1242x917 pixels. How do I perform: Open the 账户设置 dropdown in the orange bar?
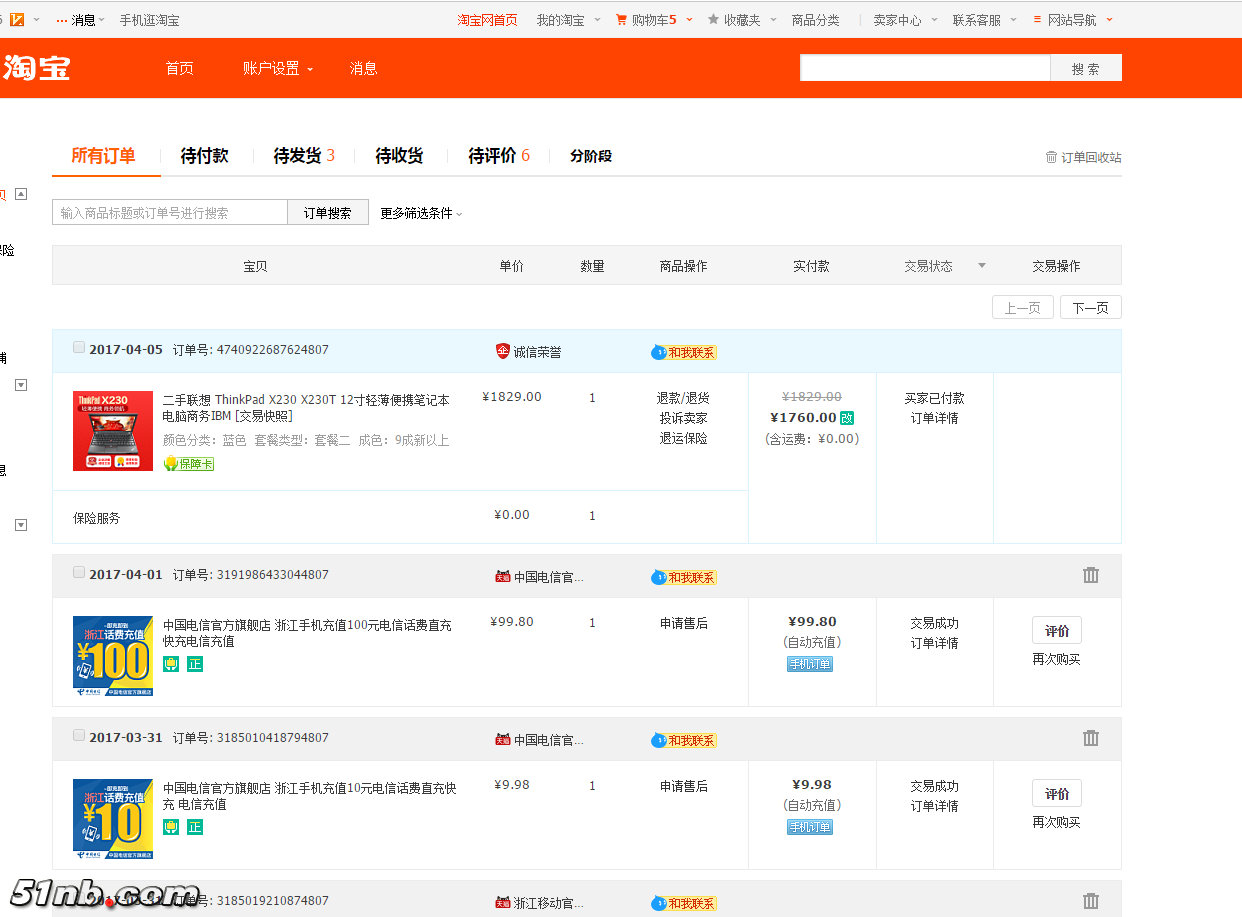coord(278,68)
